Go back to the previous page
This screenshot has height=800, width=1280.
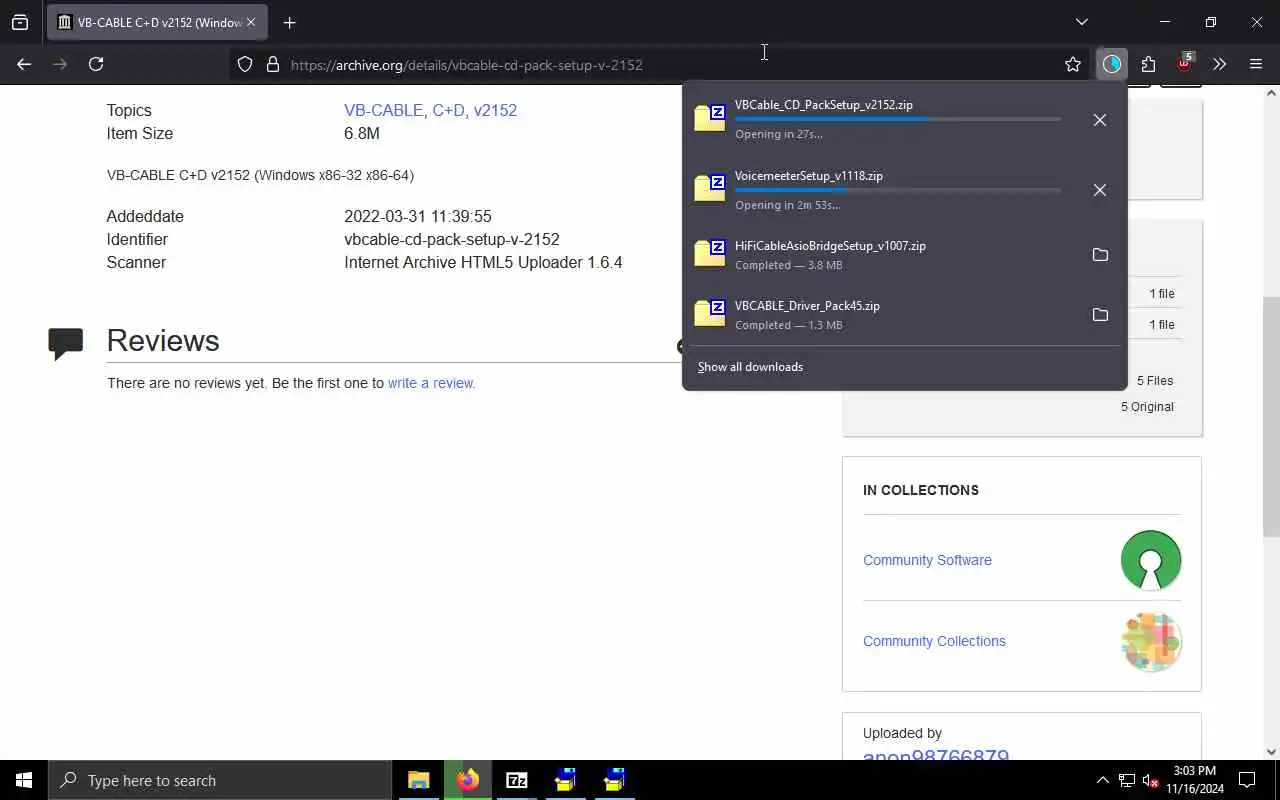tap(24, 64)
